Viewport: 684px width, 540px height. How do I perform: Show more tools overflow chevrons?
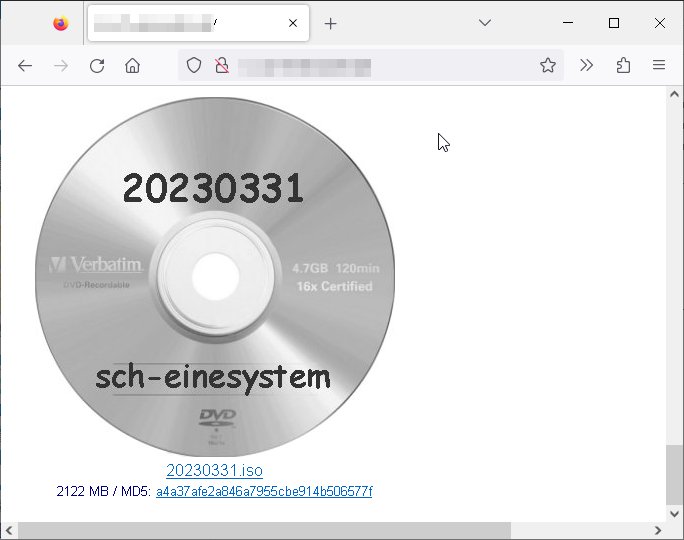click(587, 65)
